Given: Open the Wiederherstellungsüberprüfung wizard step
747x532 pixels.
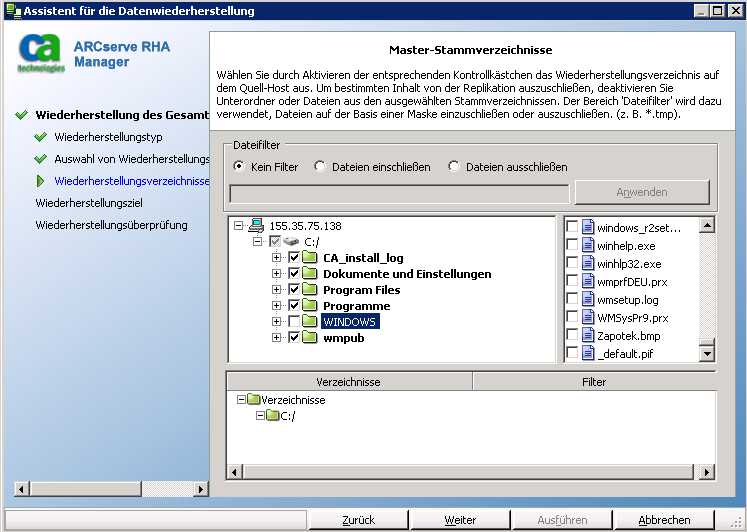Looking at the screenshot, I should click(111, 225).
